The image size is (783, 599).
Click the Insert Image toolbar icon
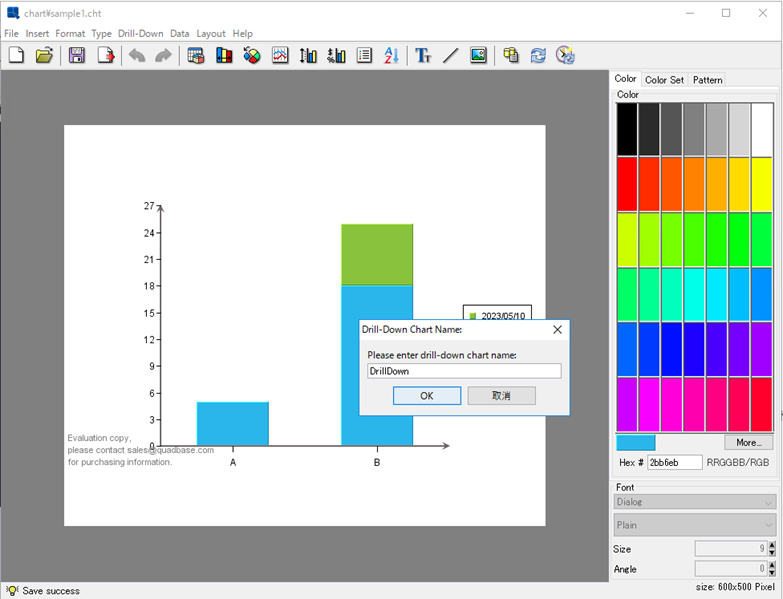[478, 56]
